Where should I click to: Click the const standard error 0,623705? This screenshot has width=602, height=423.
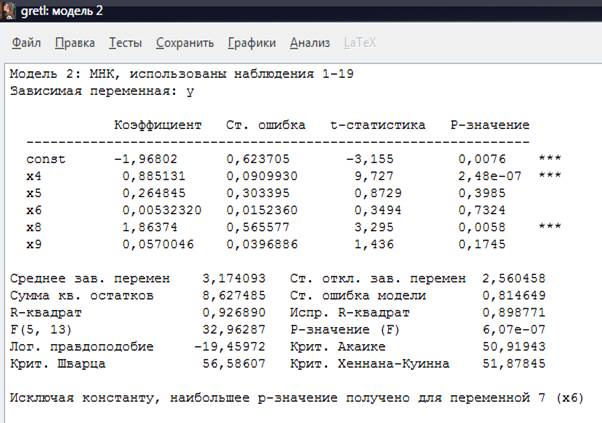coord(258,159)
